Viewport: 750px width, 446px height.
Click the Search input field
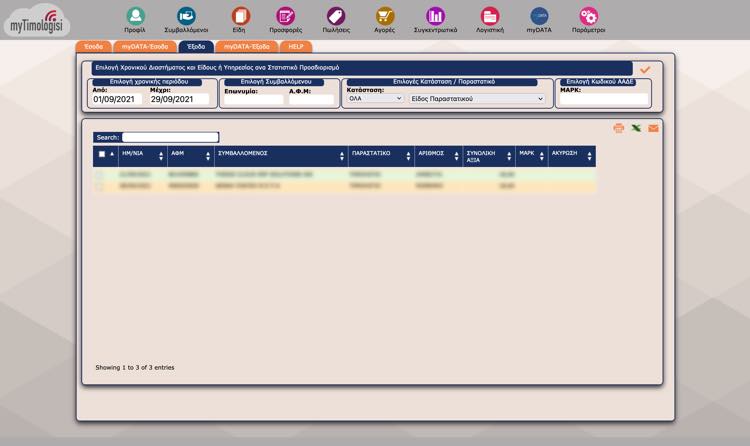click(x=170, y=137)
